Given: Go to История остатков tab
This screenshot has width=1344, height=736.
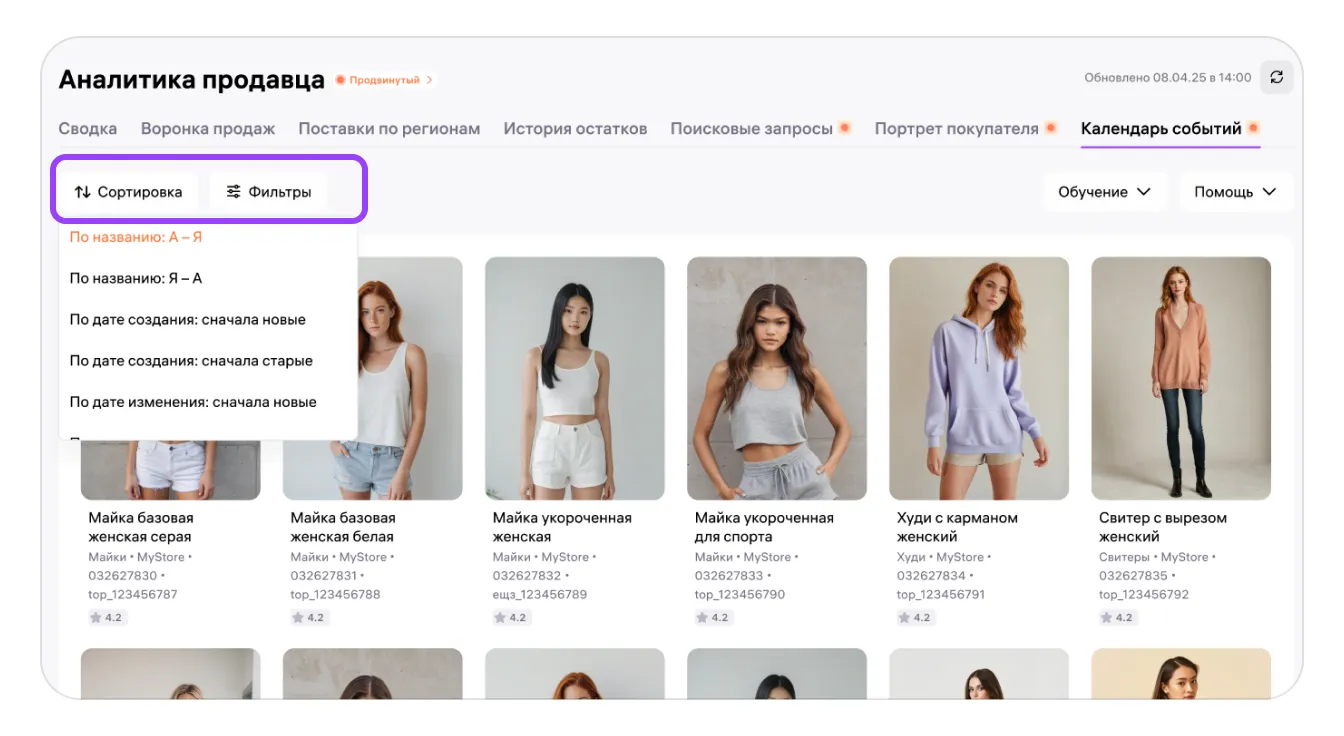Looking at the screenshot, I should 575,129.
